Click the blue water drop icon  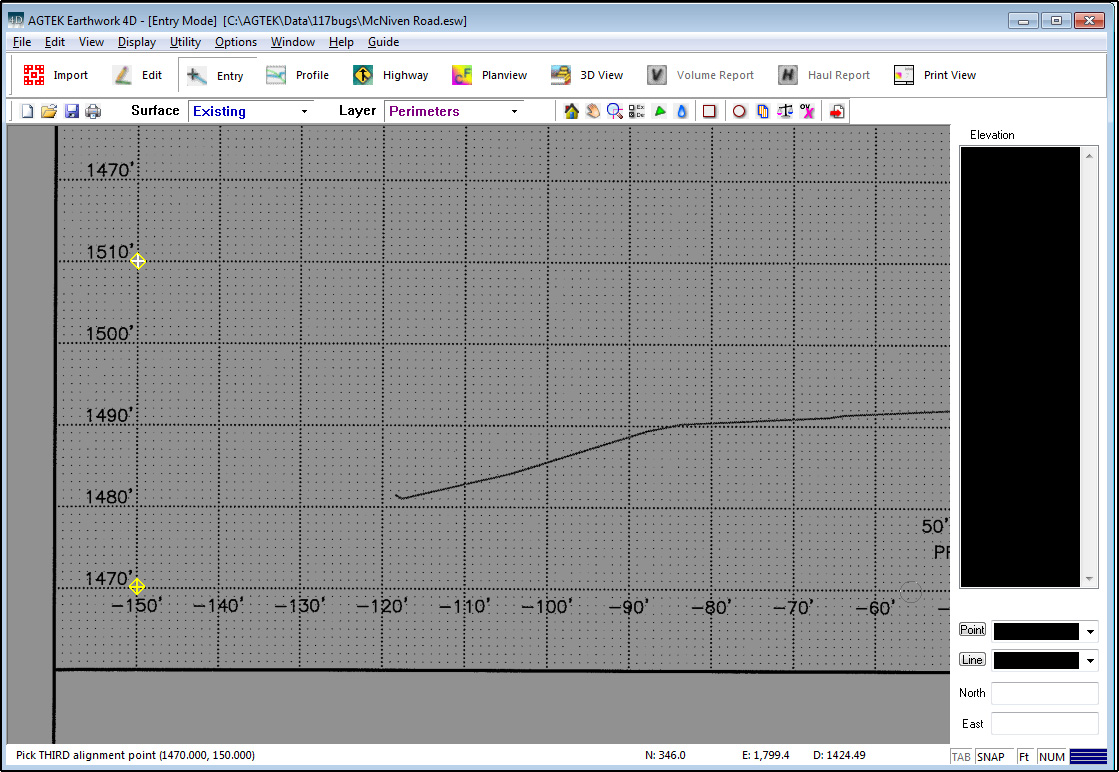pyautogui.click(x=682, y=111)
